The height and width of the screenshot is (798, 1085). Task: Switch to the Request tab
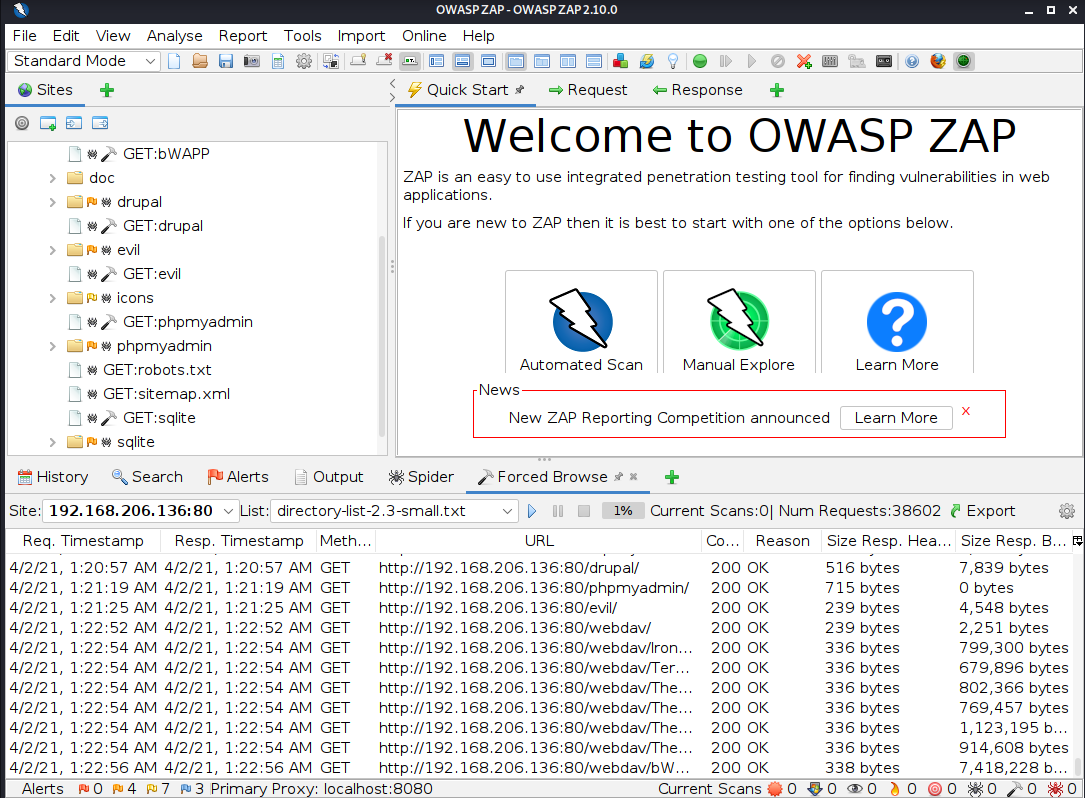point(587,90)
